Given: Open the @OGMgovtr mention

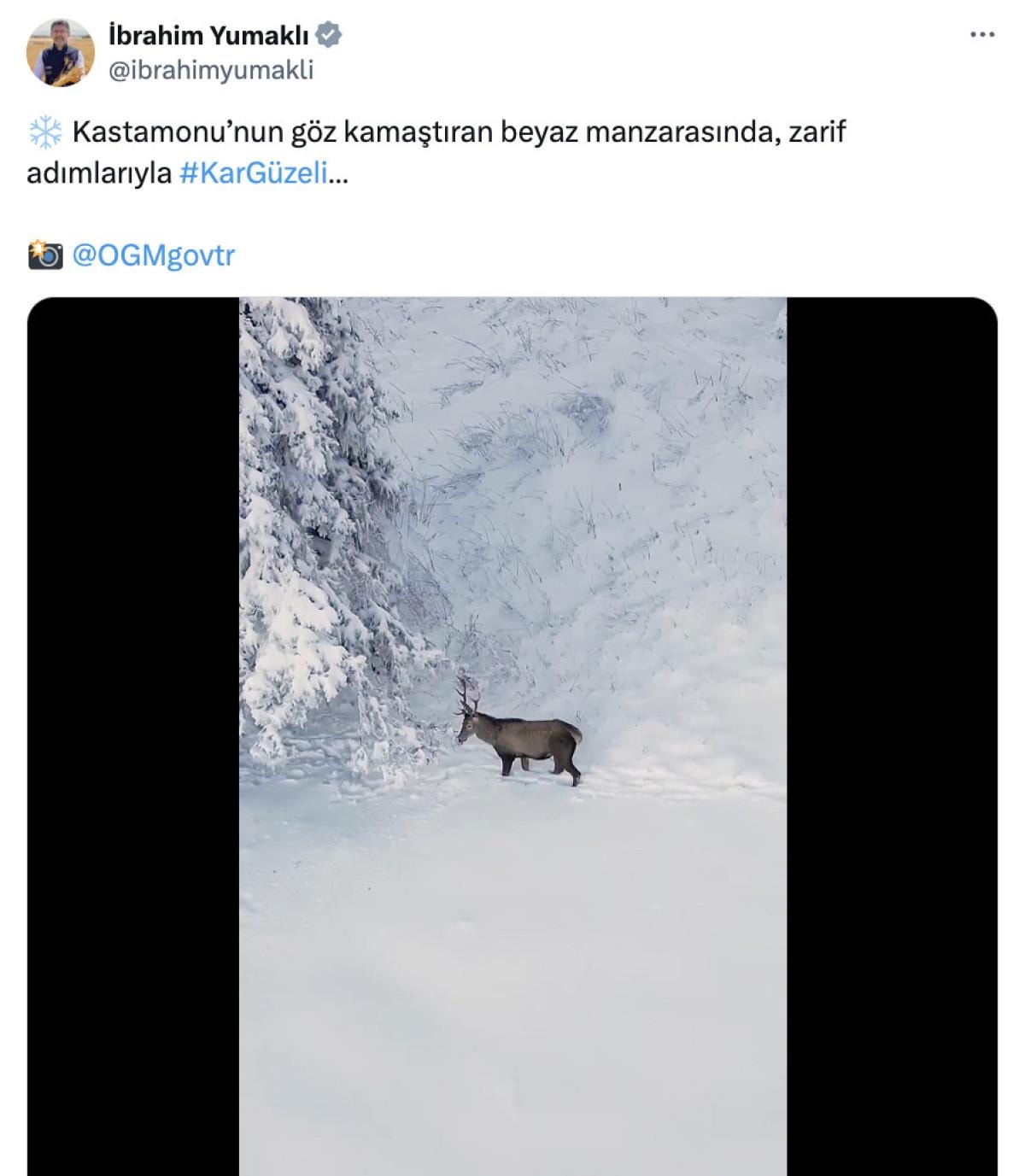Looking at the screenshot, I should (153, 255).
